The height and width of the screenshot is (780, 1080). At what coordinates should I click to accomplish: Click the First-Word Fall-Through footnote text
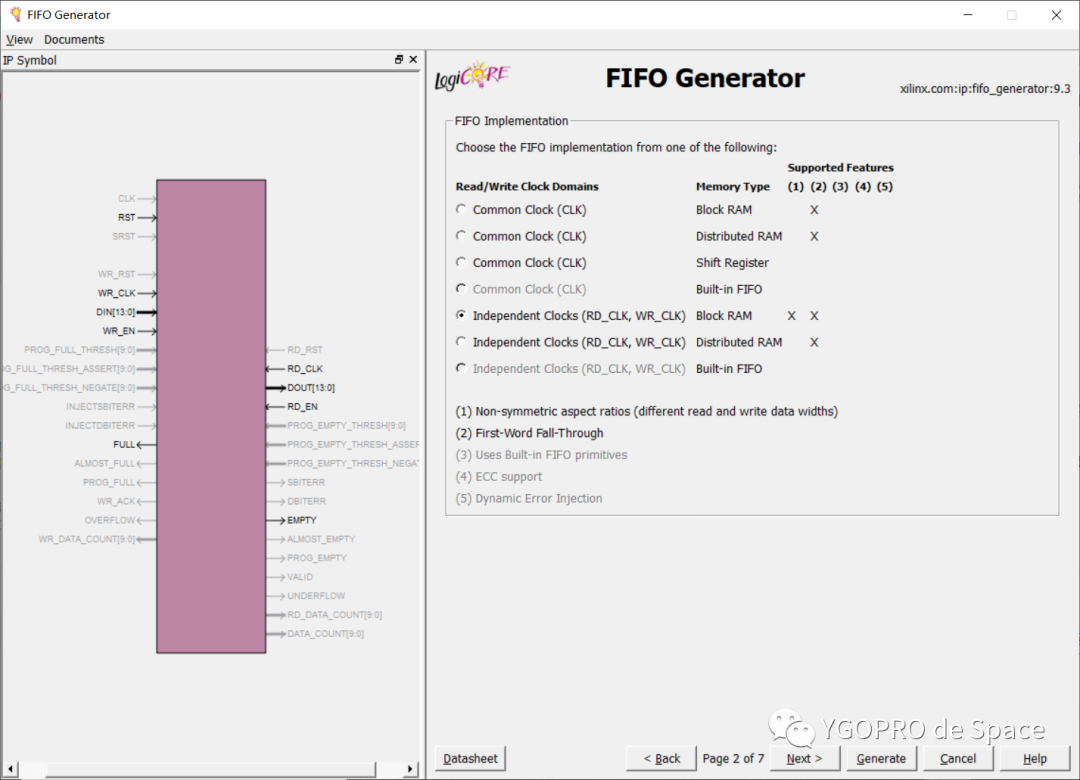pyautogui.click(x=530, y=433)
